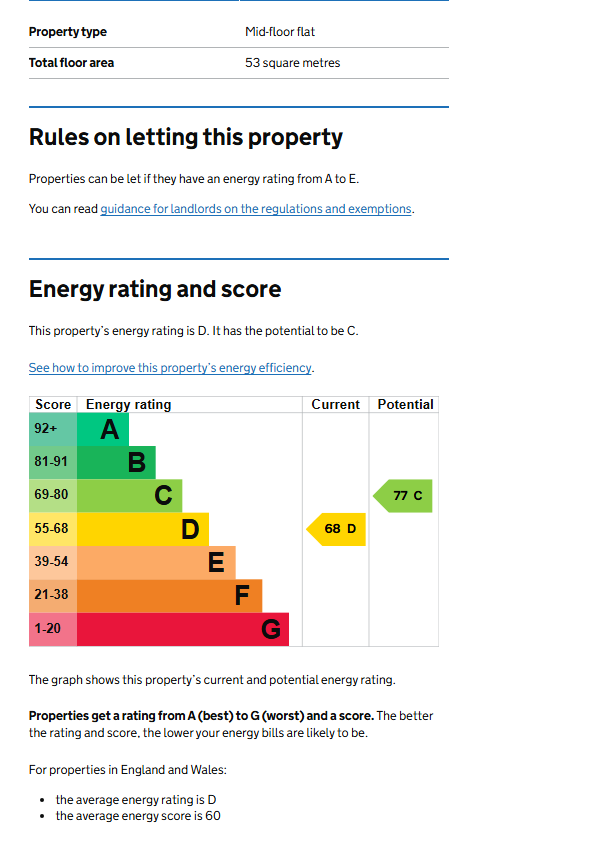Click the current 68 D rating arrow

[336, 529]
